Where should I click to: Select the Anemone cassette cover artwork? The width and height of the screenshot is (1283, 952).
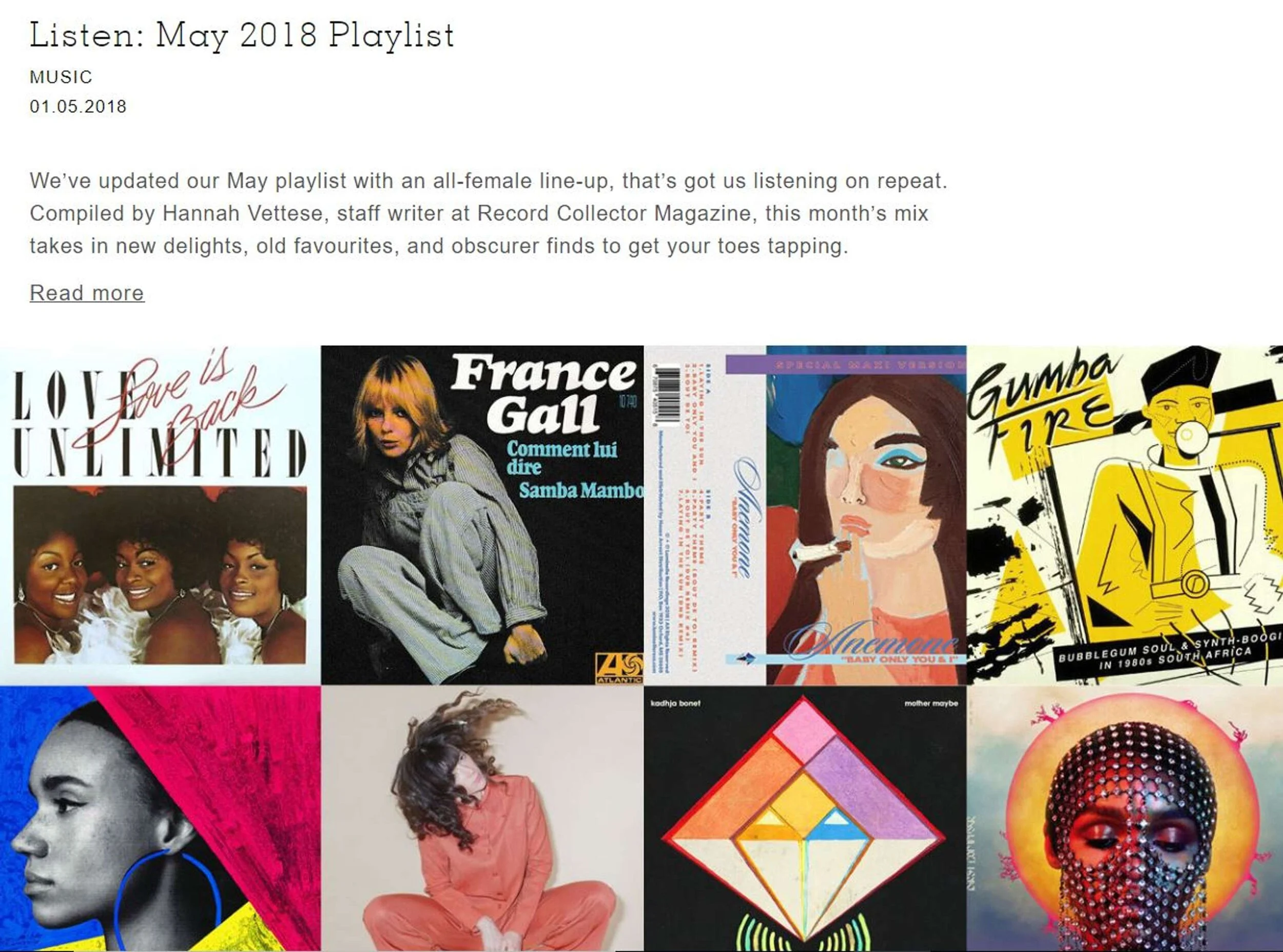point(805,514)
